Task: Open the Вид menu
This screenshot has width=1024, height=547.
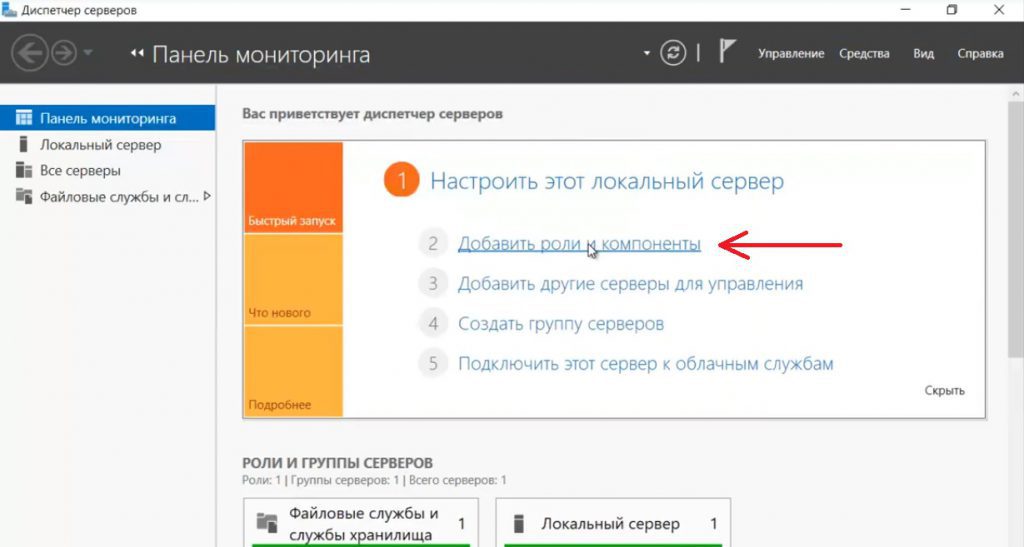Action: [923, 54]
